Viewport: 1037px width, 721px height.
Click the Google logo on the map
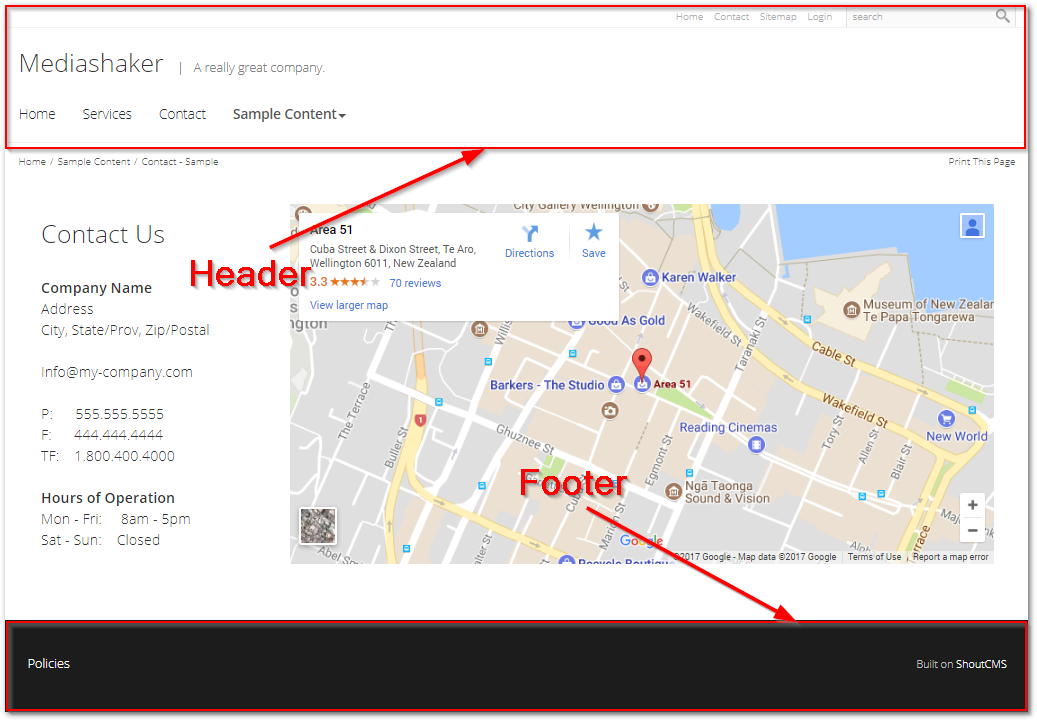641,540
